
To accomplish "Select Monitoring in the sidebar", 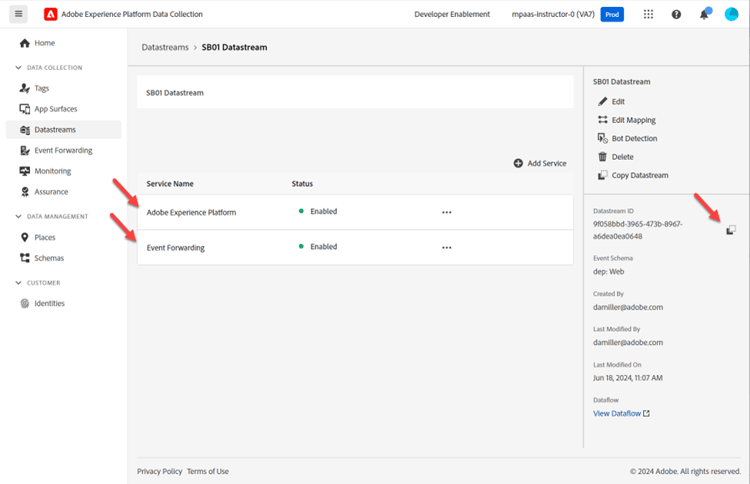I will tap(53, 171).
